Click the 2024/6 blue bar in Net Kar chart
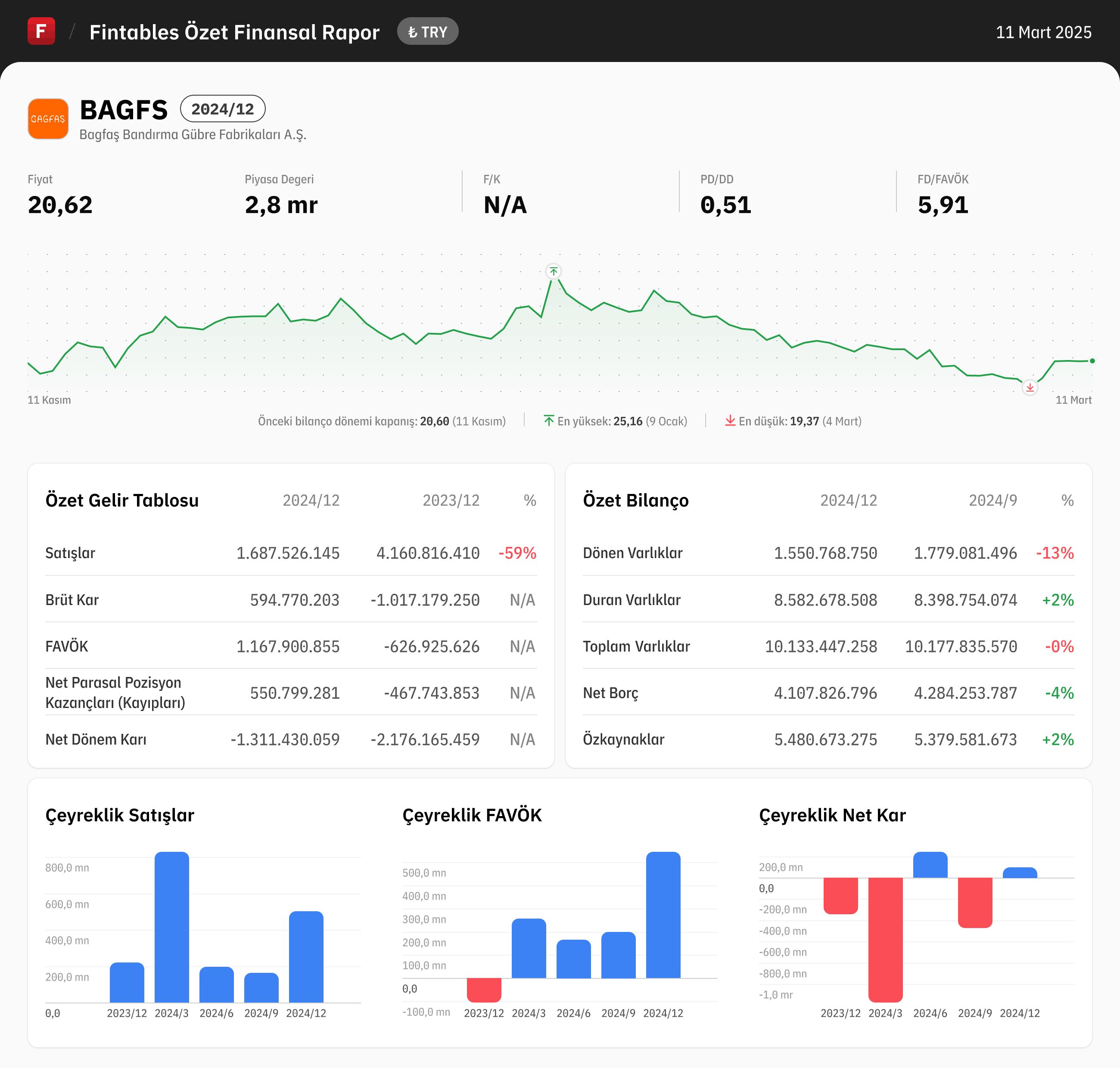The image size is (1120, 1068). pyautogui.click(x=930, y=865)
